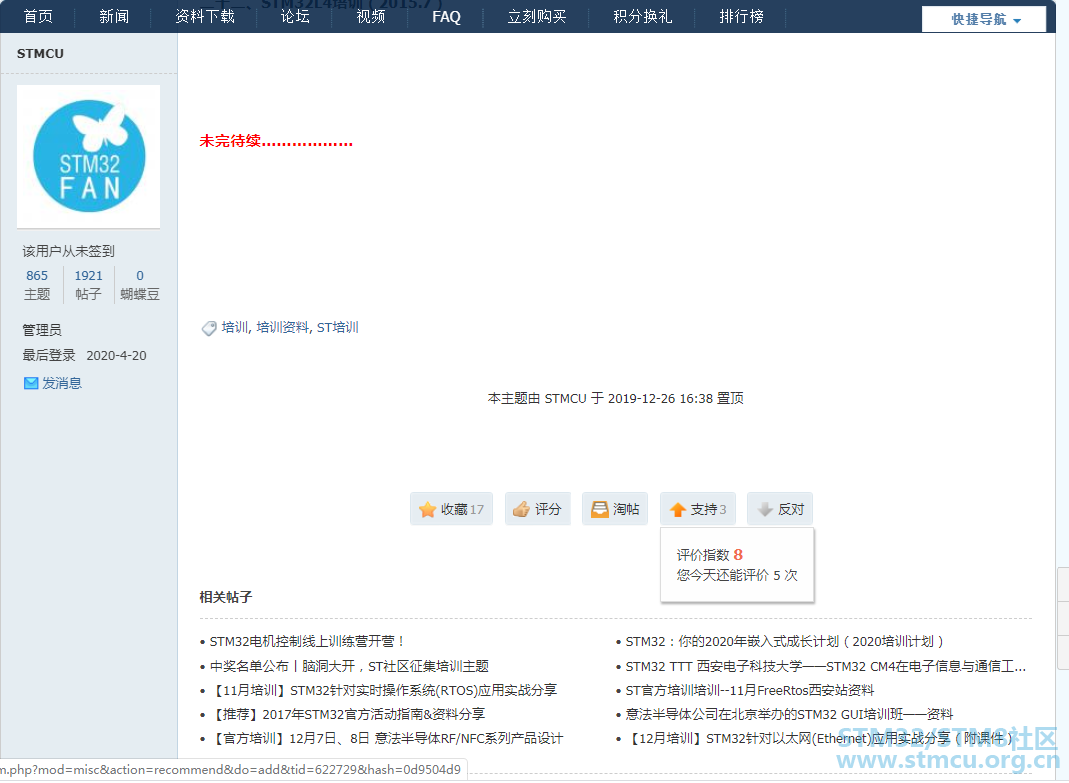Click the tag icon before 培训 tags
1069x783 pixels.
(209, 328)
